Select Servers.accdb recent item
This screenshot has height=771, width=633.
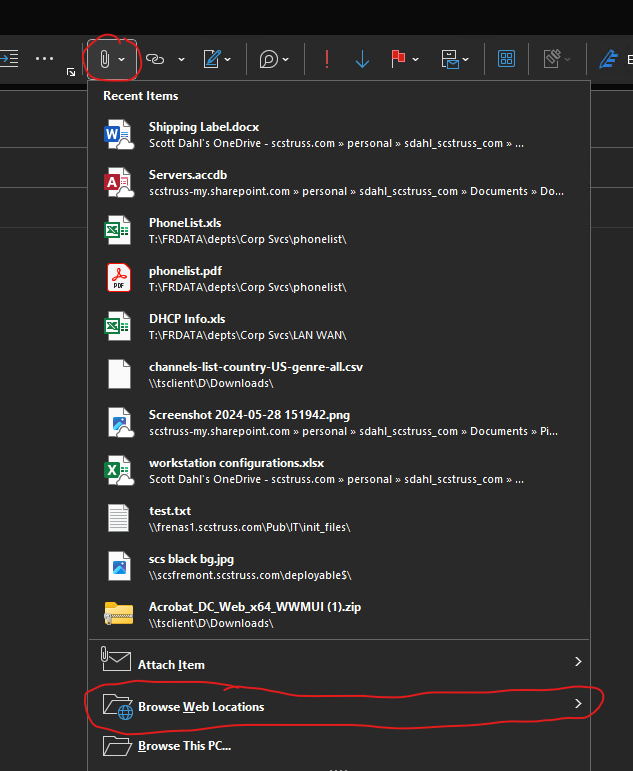point(339,183)
